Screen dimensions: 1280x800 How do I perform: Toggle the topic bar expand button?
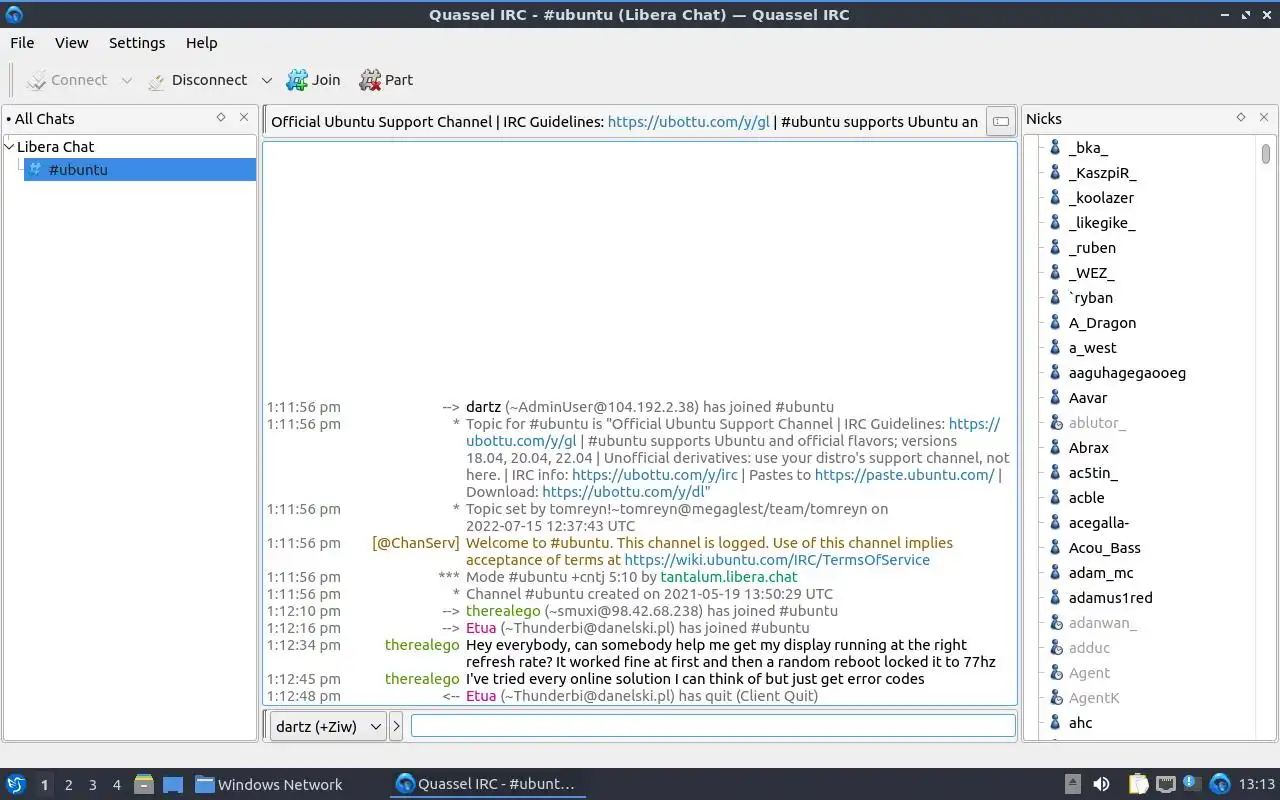point(1000,122)
